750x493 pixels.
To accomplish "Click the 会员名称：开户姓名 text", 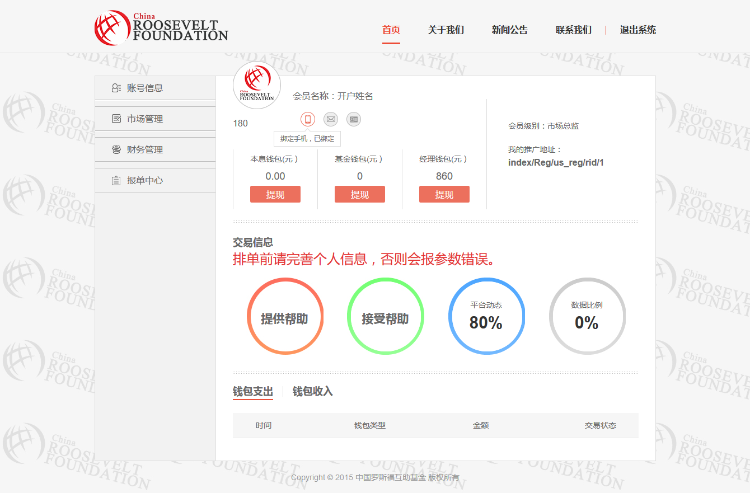I will coord(333,96).
